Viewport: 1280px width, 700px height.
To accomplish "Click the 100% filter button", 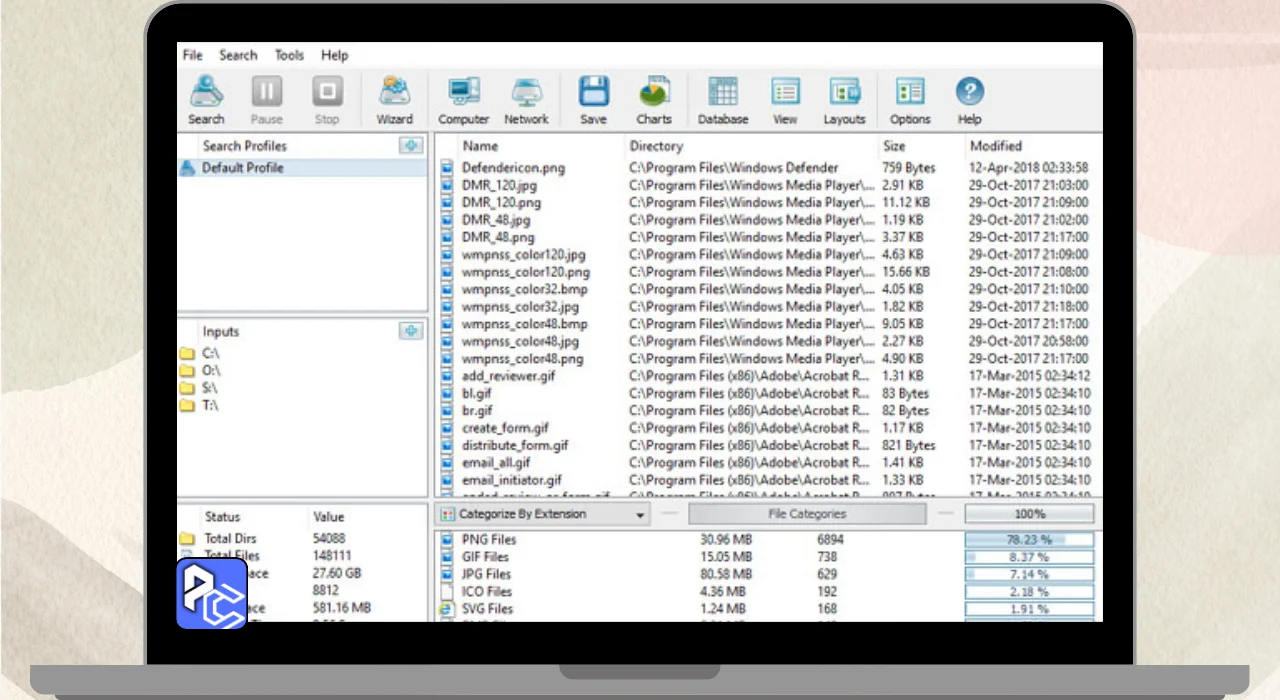I will click(1029, 514).
